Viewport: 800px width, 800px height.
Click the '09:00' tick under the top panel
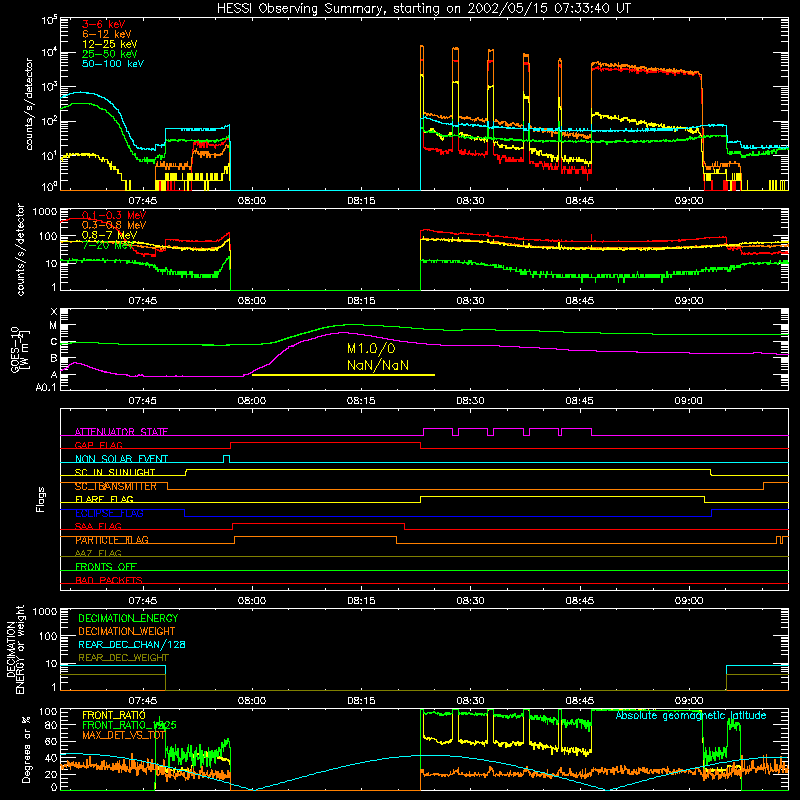tap(689, 201)
